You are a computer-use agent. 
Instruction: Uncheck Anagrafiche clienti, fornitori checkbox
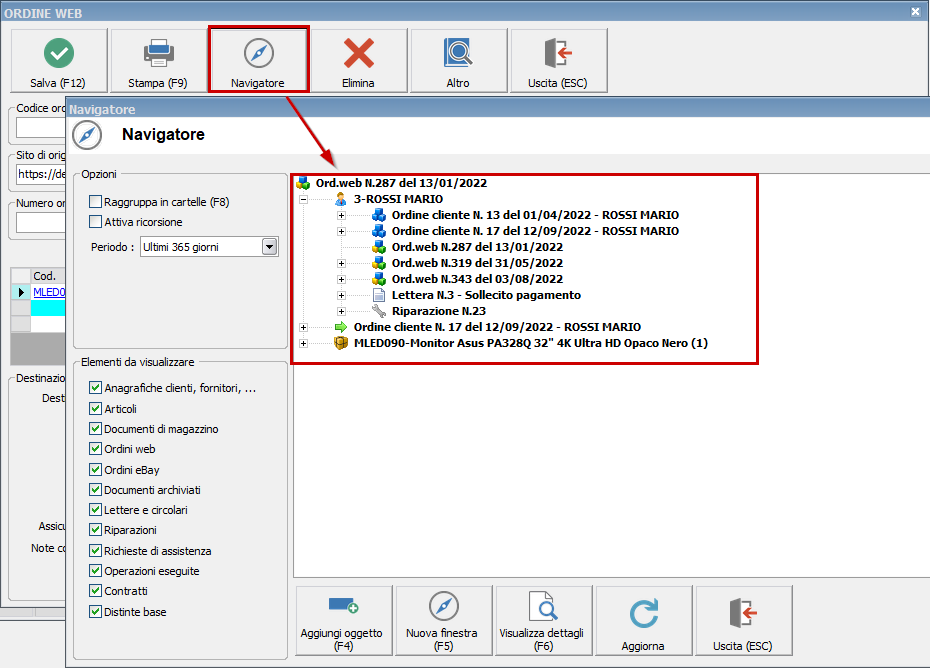(x=95, y=388)
